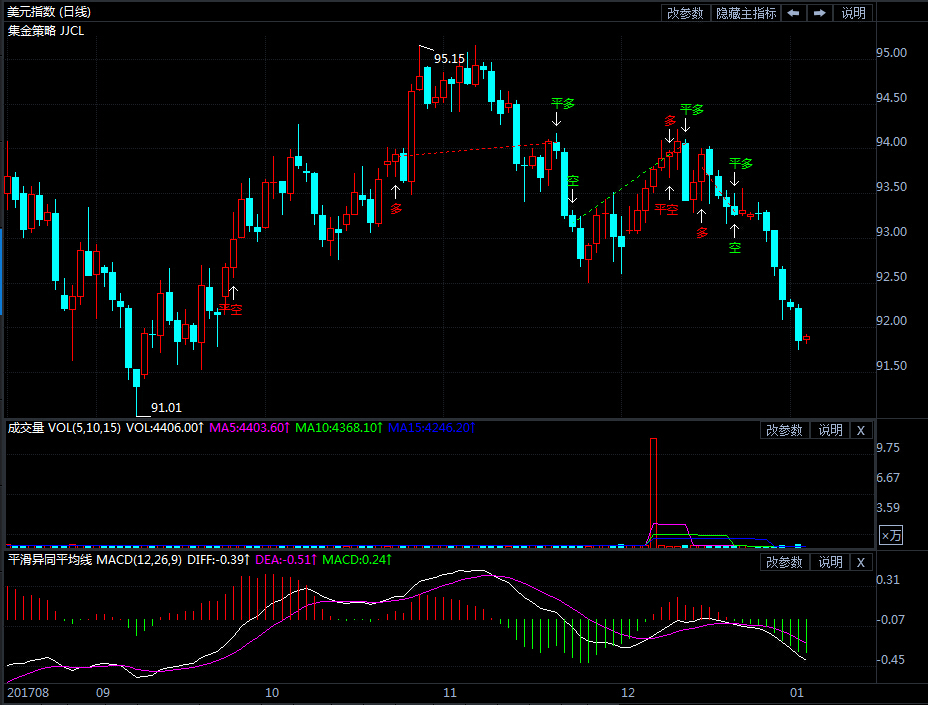The height and width of the screenshot is (705, 928).
Task: Change parameters of volume indicator
Action: point(784,430)
